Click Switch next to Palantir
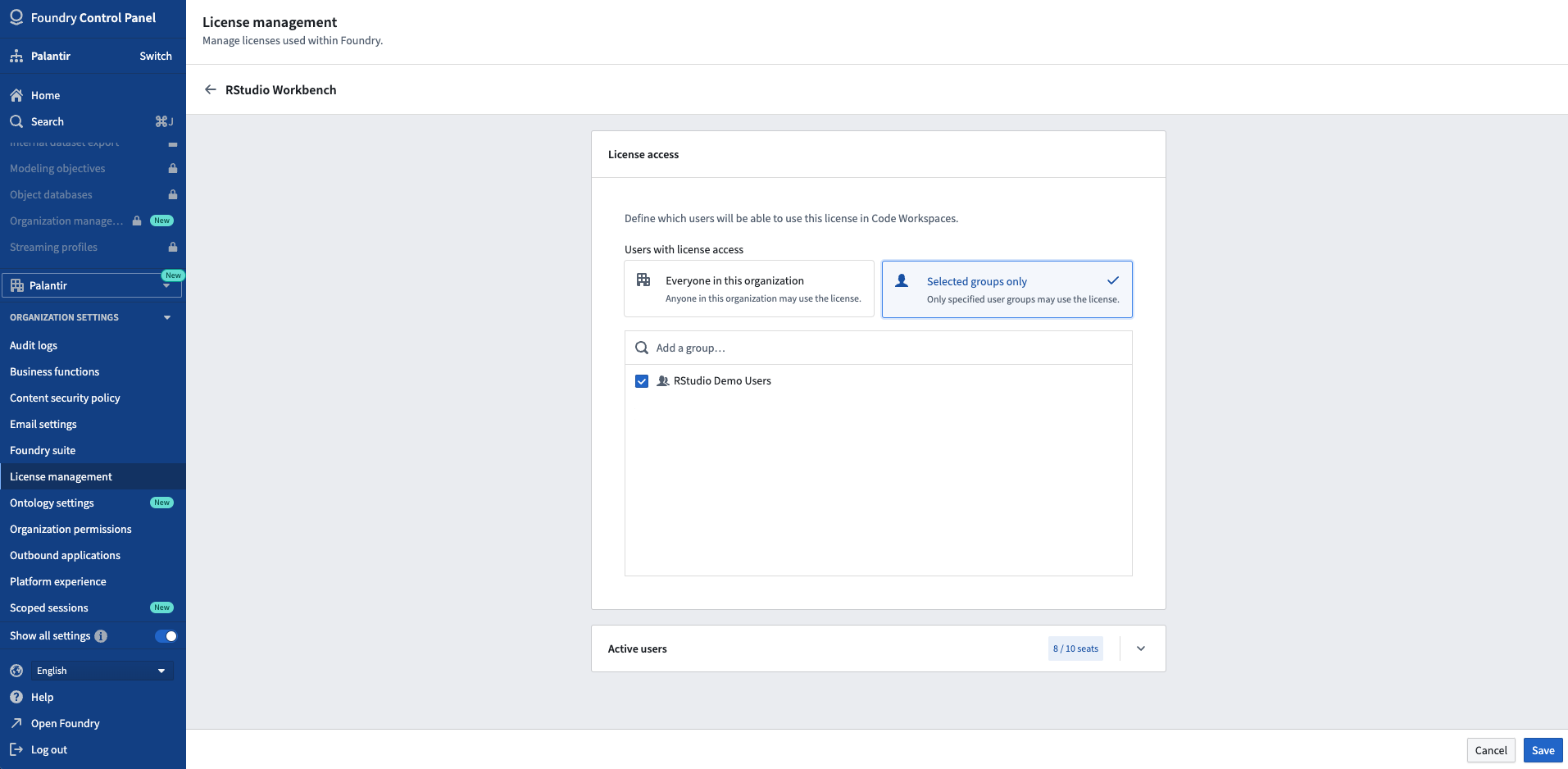Screen dimensions: 1568x769 156,56
